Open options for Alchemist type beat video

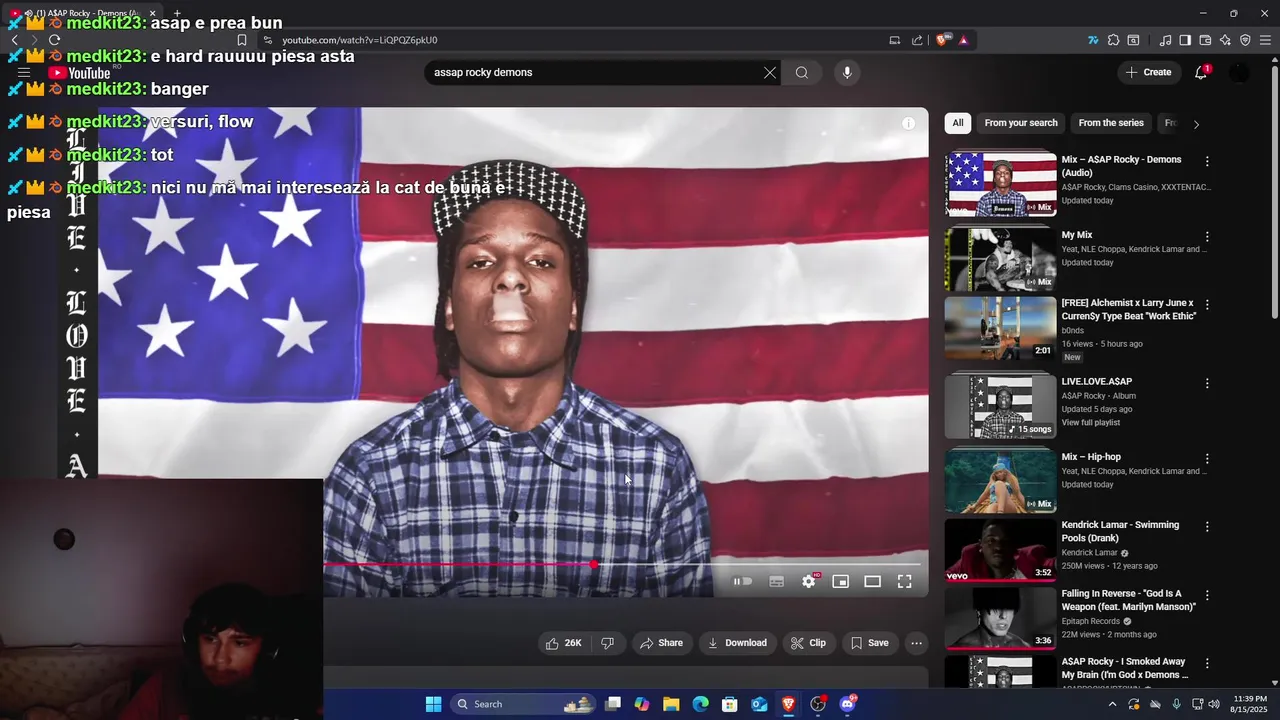click(x=1207, y=305)
